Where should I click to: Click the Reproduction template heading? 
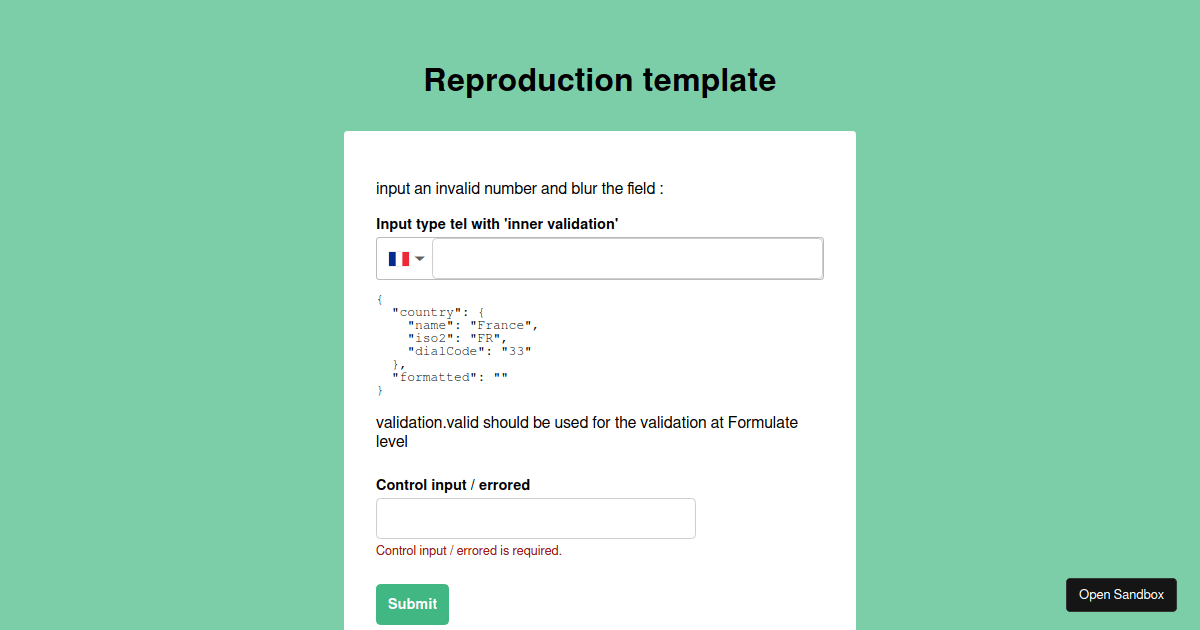tap(600, 80)
